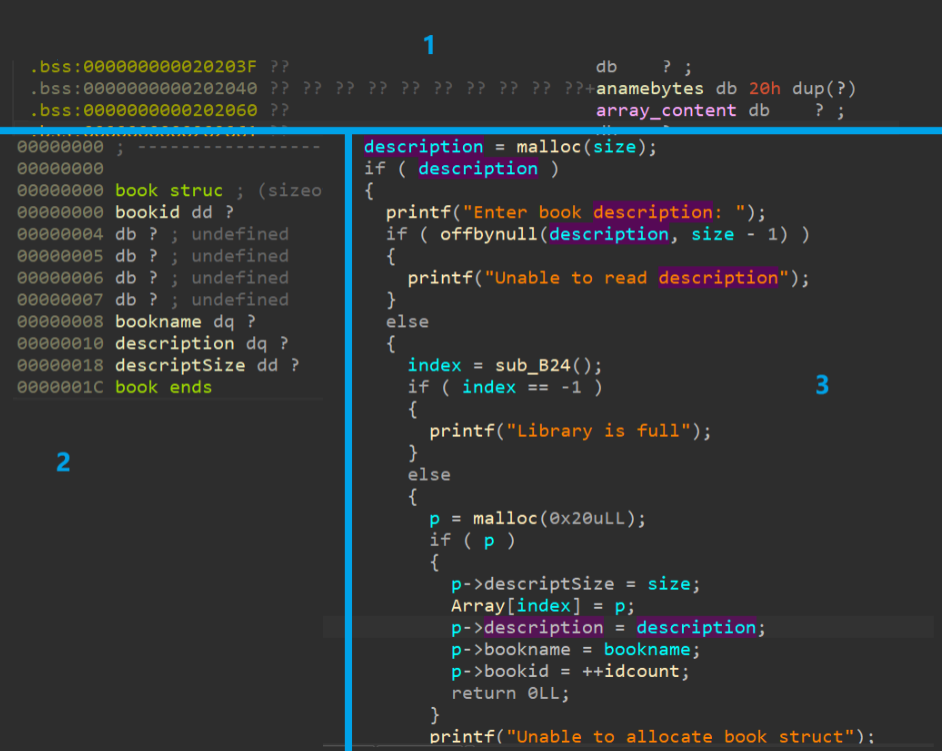
Task: Select the 'description dq ?' struct field
Action: [x=202, y=344]
